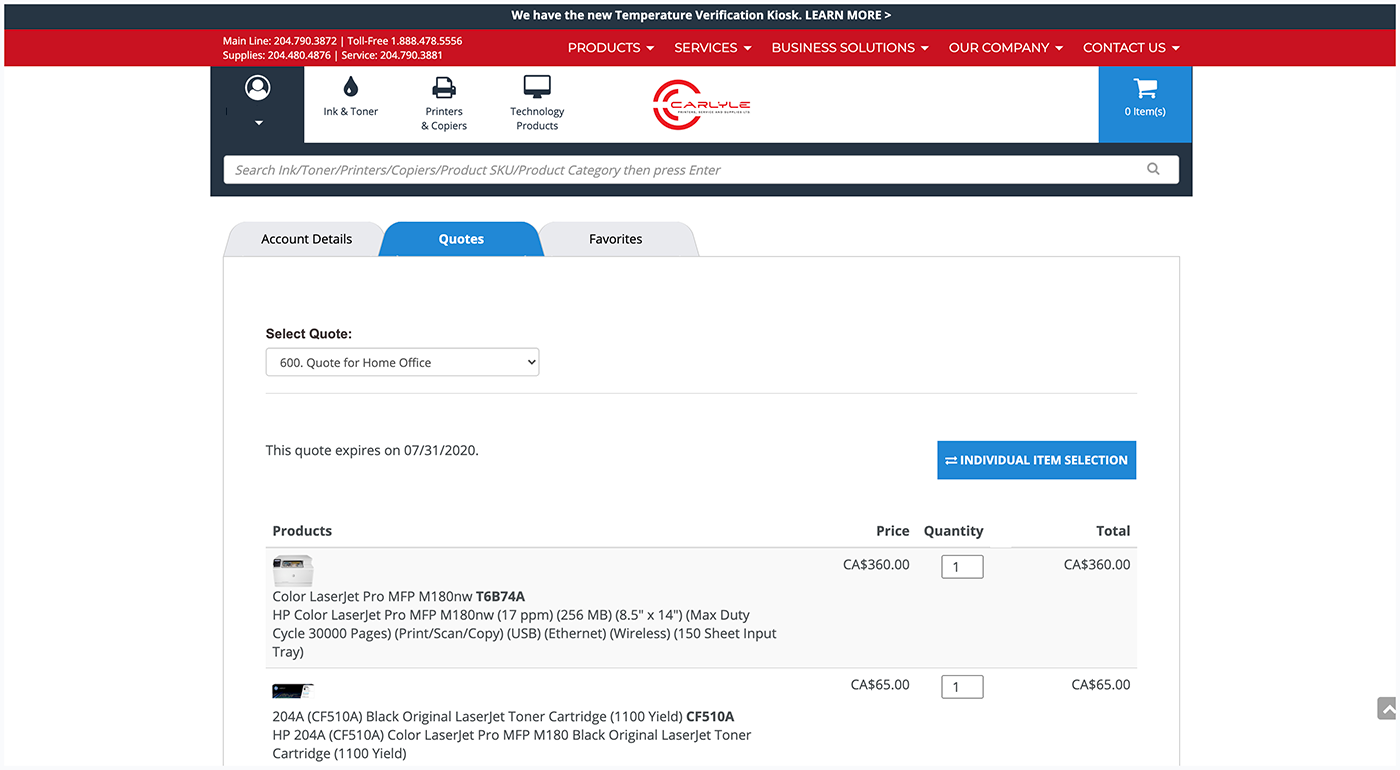Click the Select Quote label
Image resolution: width=1400 pixels, height=770 pixels.
click(309, 334)
